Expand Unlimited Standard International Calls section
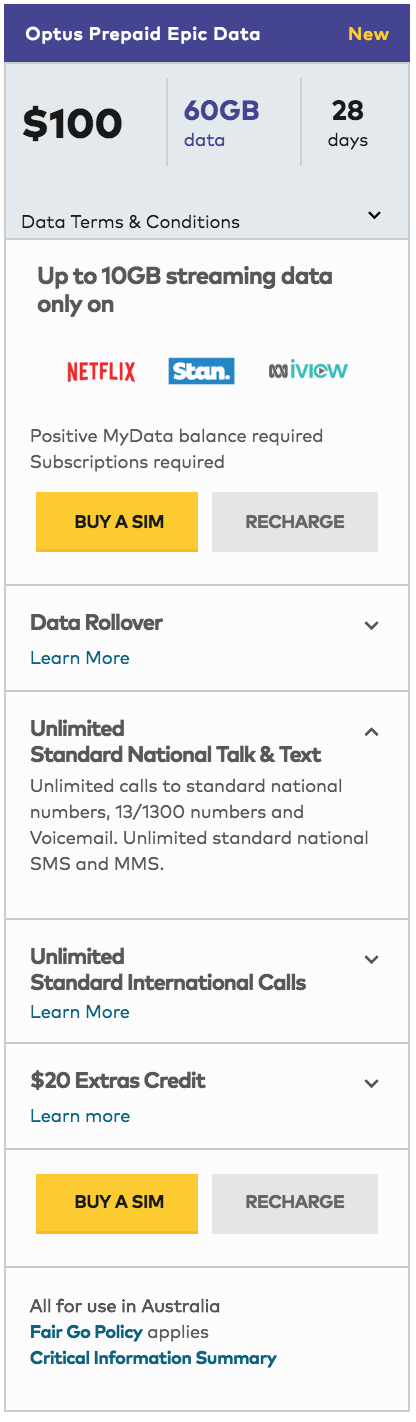The width and height of the screenshot is (416, 1422). 372,959
